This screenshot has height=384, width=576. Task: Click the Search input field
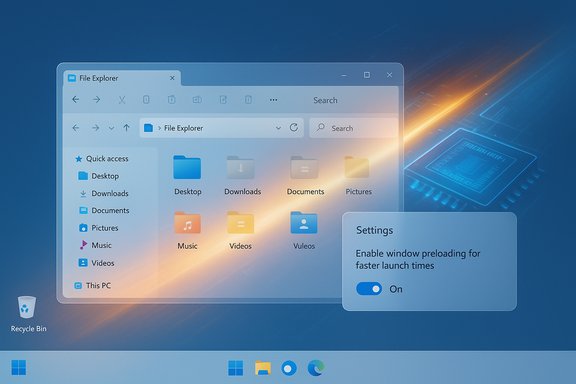click(353, 128)
